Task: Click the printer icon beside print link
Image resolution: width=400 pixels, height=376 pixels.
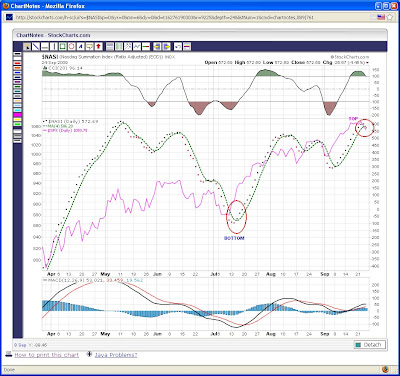Action: (8, 354)
